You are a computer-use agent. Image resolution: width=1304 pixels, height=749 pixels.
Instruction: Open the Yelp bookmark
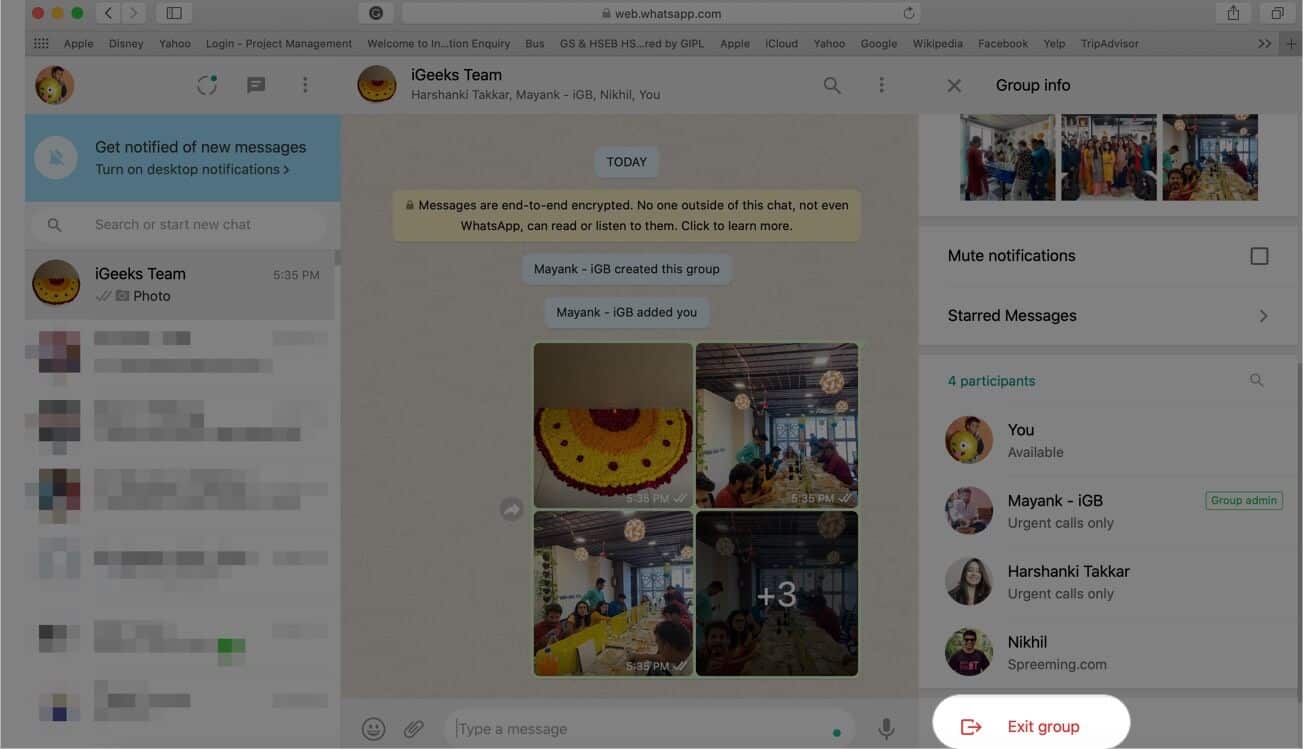[x=1054, y=44]
